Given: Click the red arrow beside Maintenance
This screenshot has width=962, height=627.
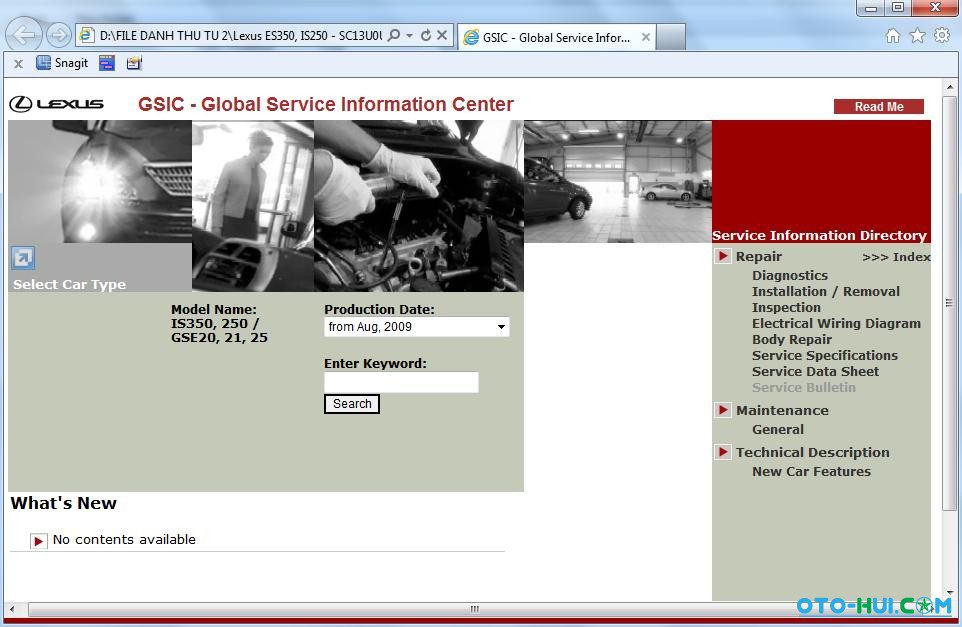Looking at the screenshot, I should pyautogui.click(x=723, y=410).
